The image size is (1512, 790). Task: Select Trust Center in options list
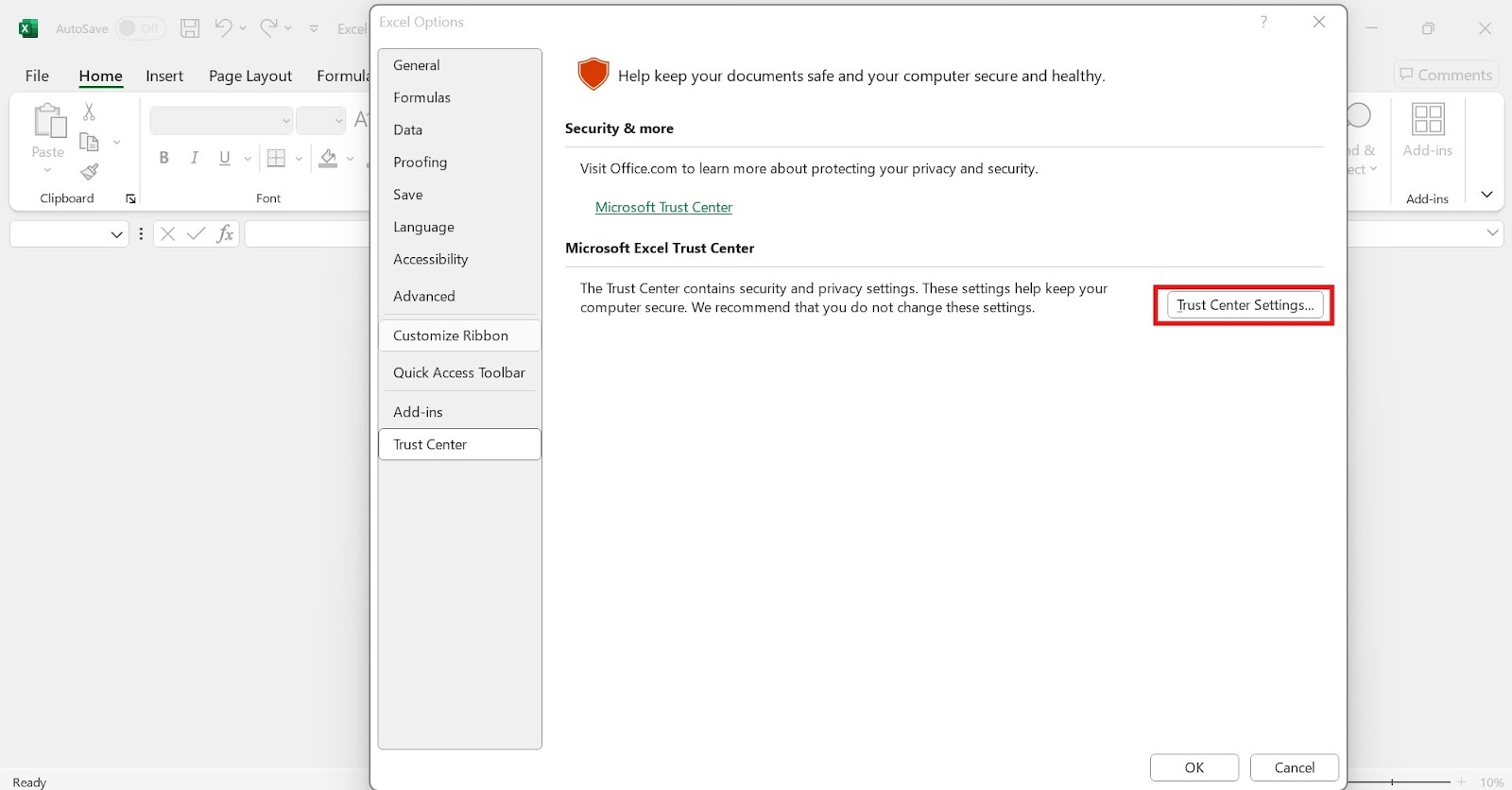click(x=459, y=444)
